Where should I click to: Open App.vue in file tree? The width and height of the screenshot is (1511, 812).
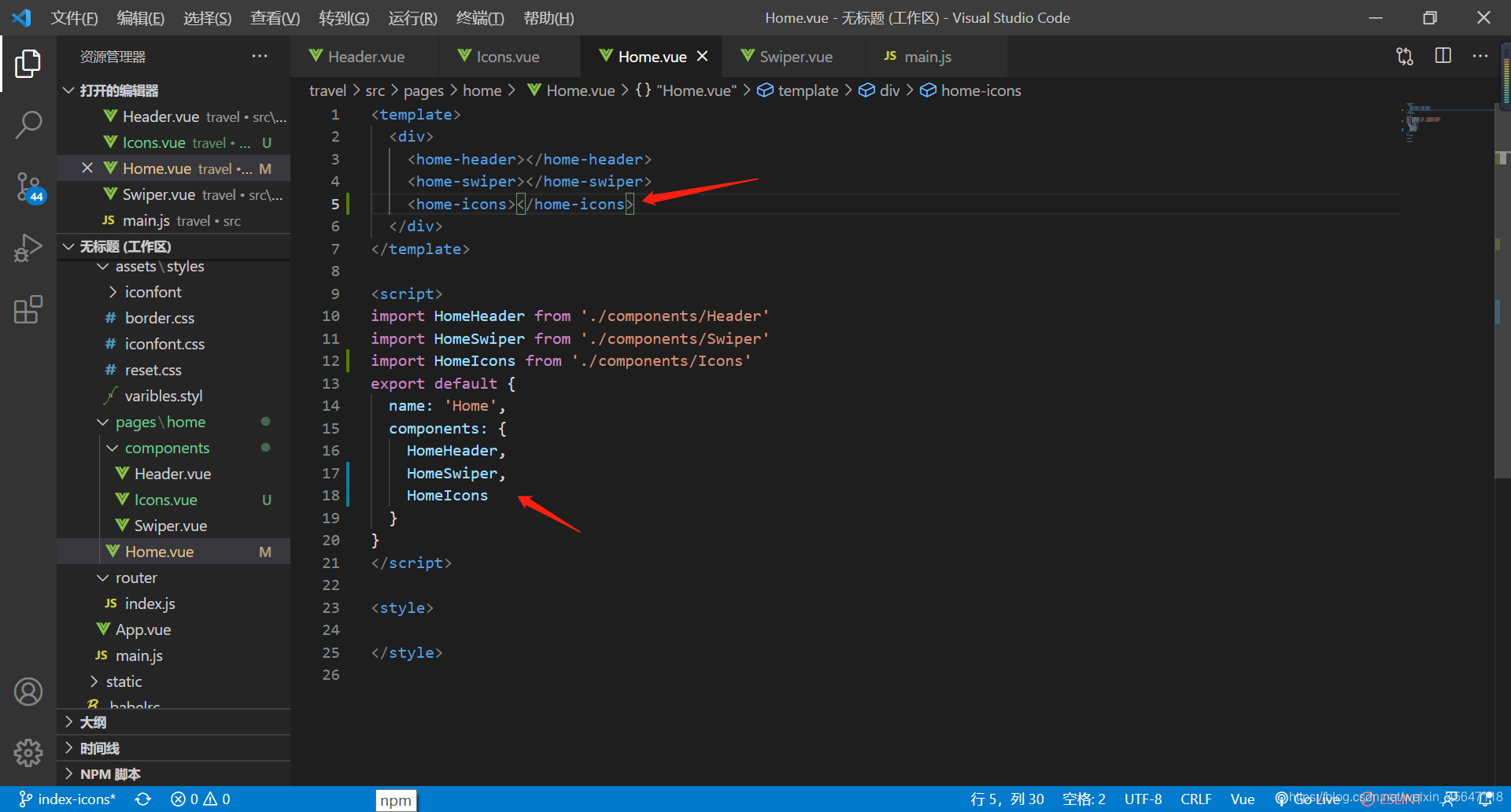pos(173,629)
